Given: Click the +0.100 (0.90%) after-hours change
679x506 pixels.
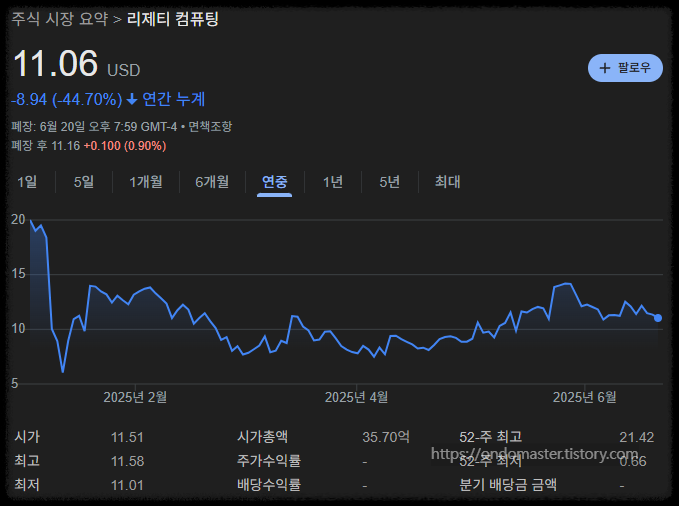Looking at the screenshot, I should click(x=125, y=146).
